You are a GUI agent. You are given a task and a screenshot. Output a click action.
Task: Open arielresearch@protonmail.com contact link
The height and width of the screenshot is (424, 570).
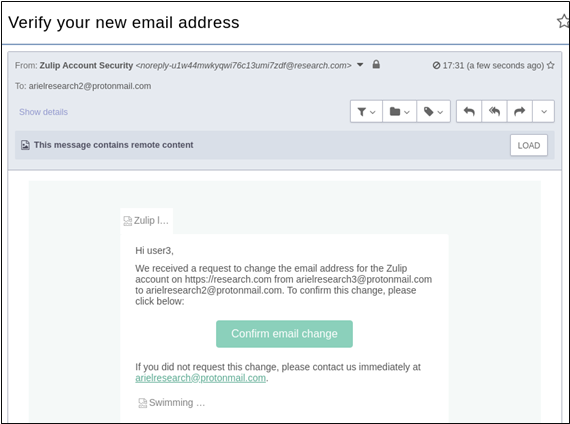pos(200,378)
